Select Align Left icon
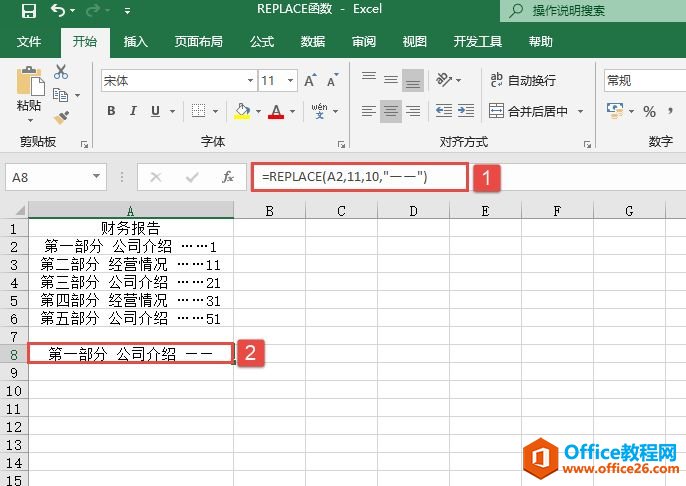This screenshot has width=686, height=486. point(369,111)
